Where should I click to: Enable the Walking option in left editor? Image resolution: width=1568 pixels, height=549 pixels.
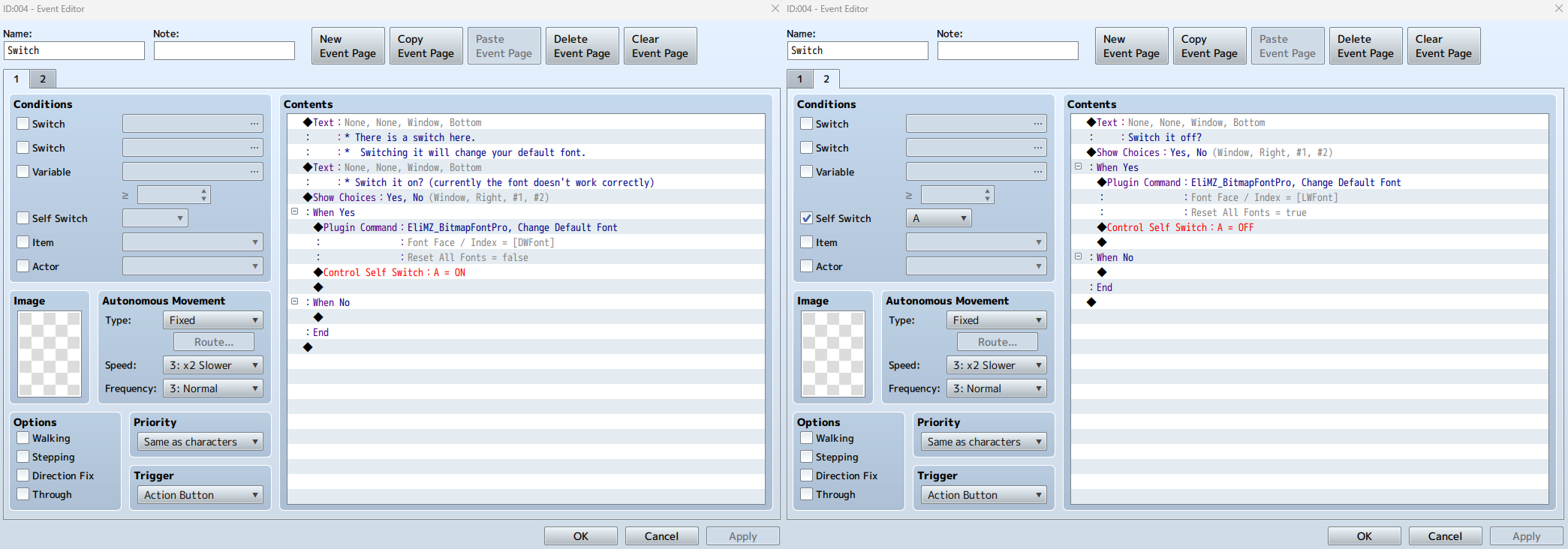click(23, 438)
